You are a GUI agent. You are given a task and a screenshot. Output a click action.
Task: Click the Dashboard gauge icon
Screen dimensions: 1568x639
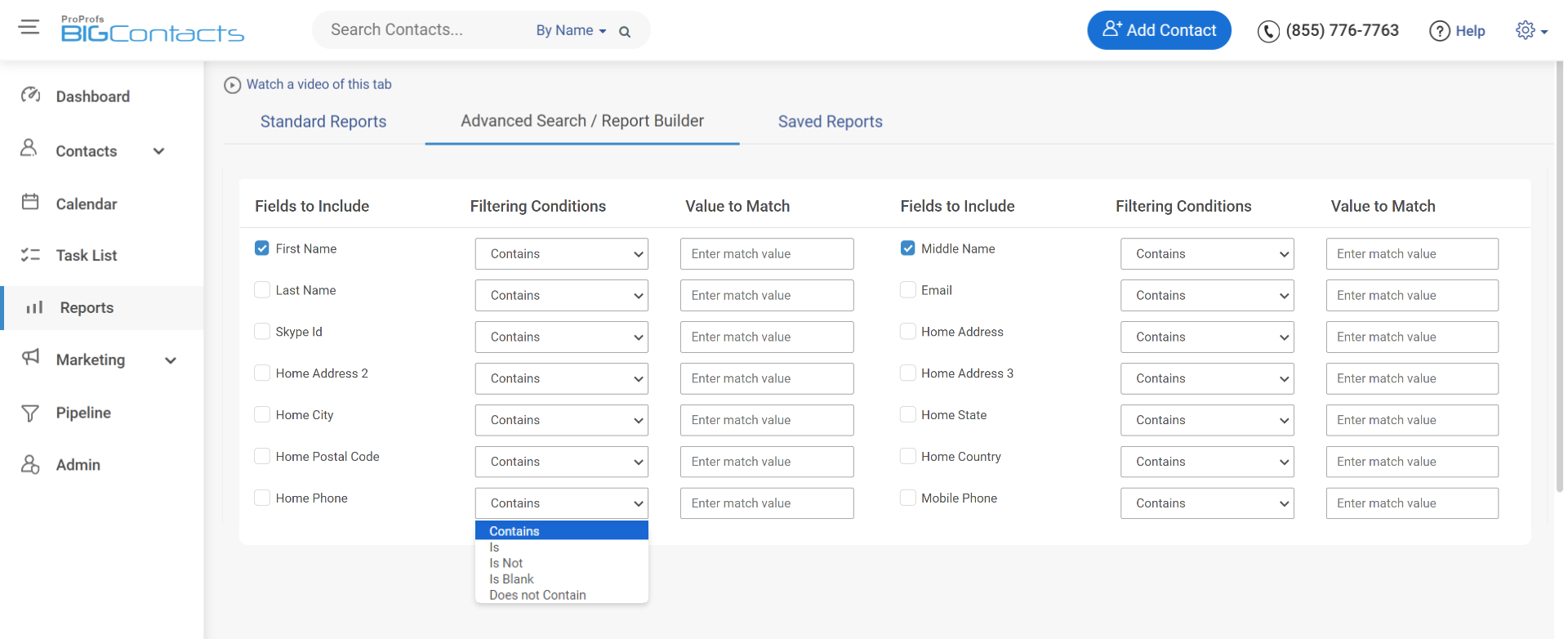(x=30, y=96)
